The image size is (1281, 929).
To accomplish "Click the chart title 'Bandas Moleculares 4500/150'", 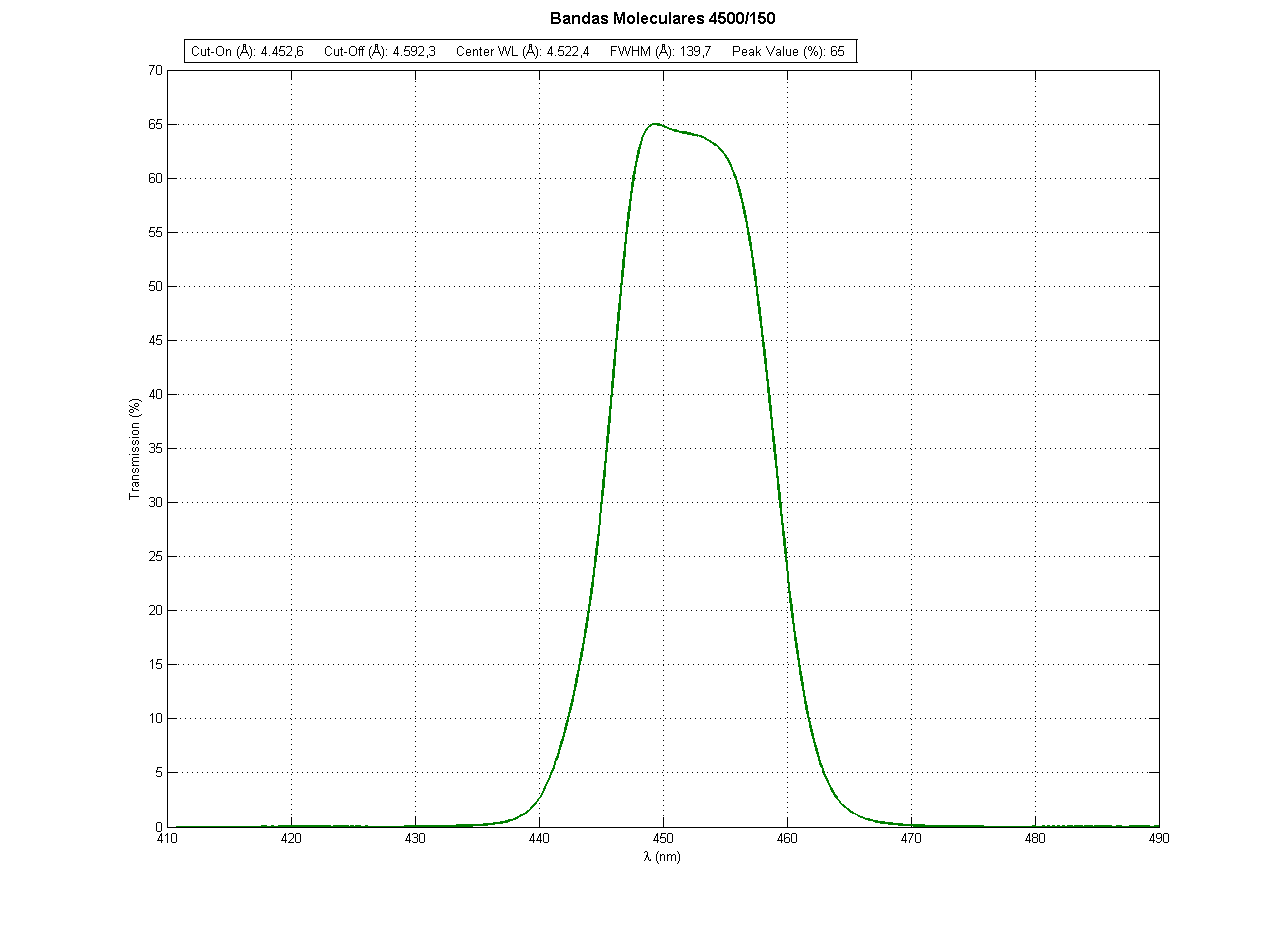I will point(662,19).
